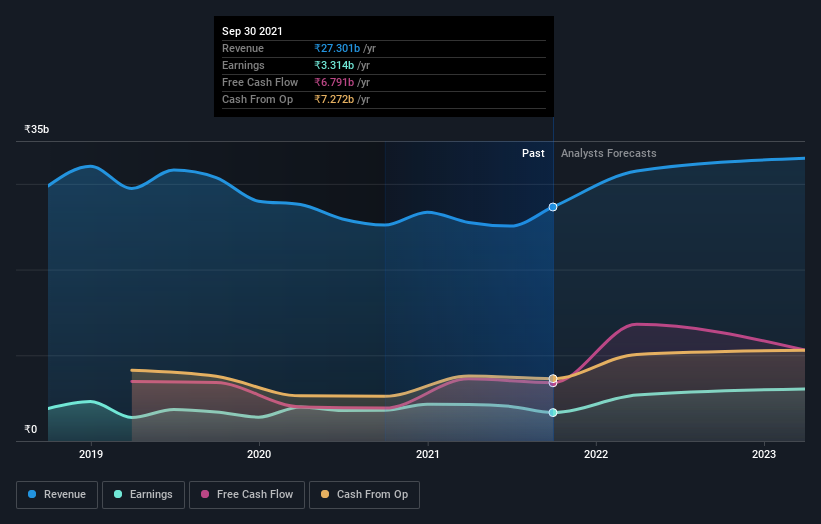The height and width of the screenshot is (524, 821).
Task: Toggle the Earnings legend button
Action: click(x=143, y=495)
